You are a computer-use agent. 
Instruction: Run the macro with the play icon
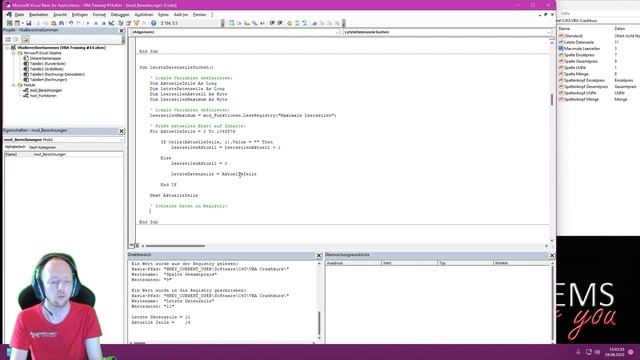pyautogui.click(x=88, y=23)
